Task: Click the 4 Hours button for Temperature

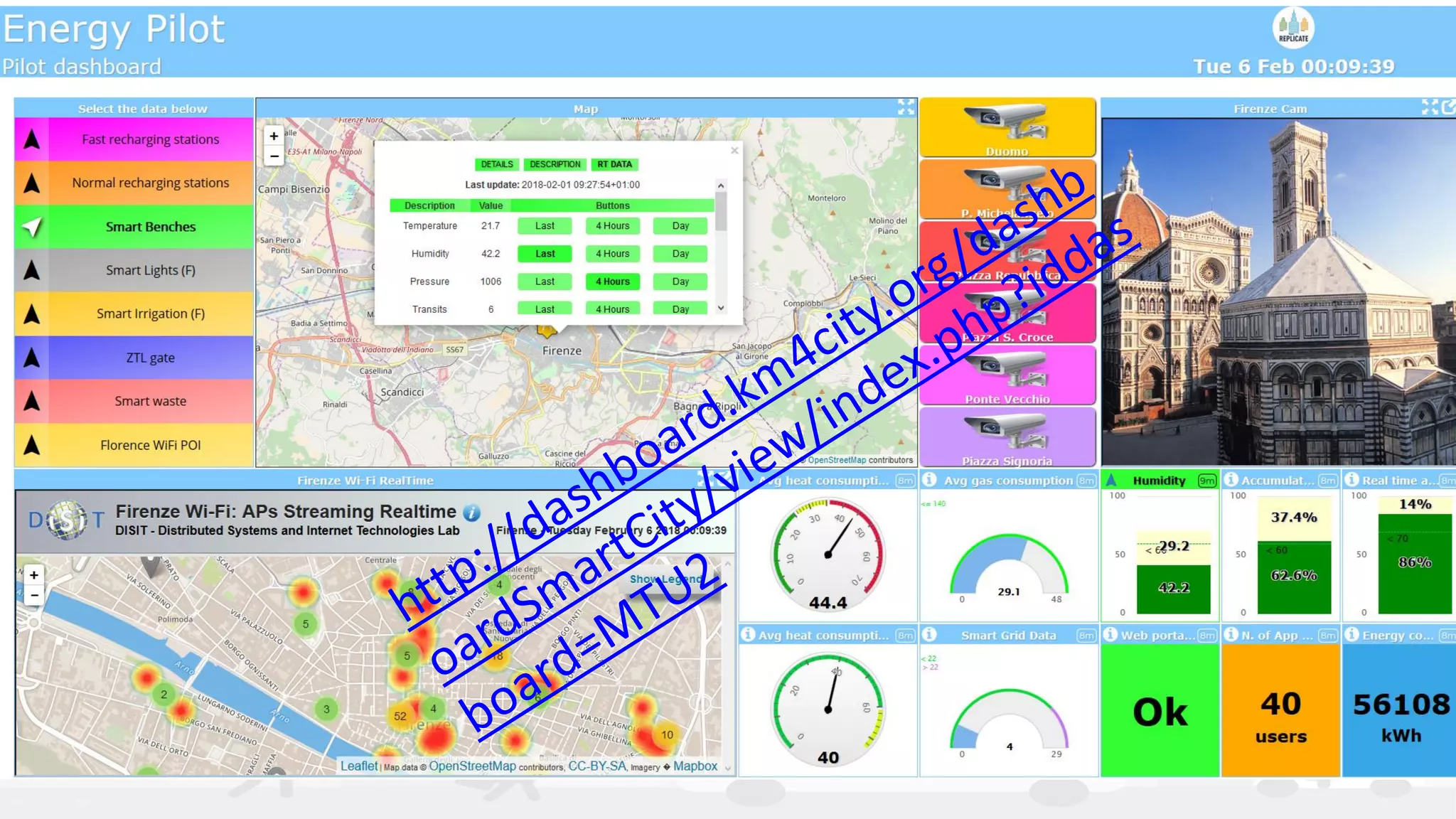Action: click(x=612, y=226)
